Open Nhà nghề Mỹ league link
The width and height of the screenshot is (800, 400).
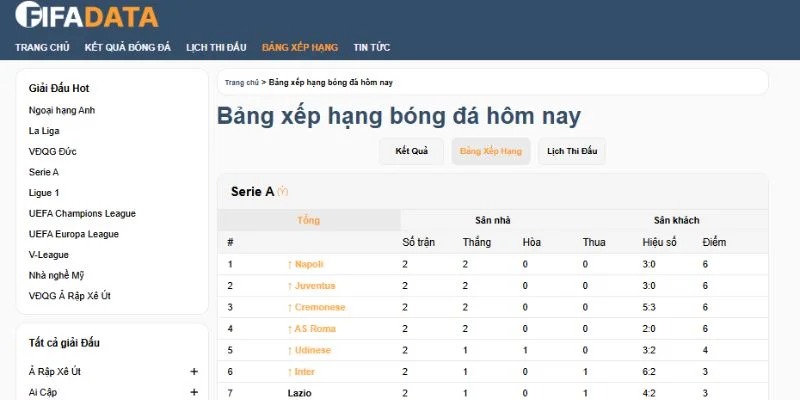tap(56, 276)
